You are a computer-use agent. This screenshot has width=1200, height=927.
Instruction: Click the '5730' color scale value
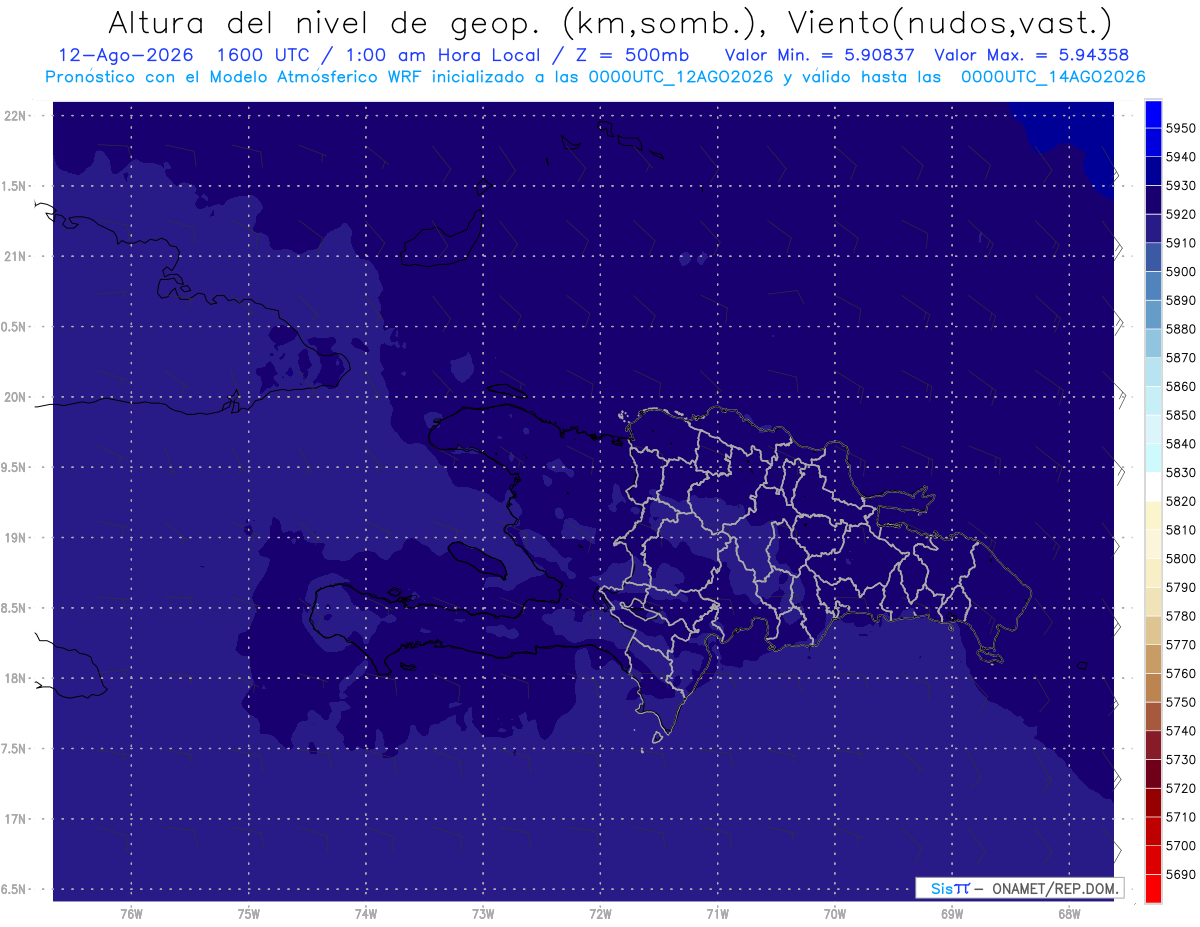click(x=1181, y=759)
